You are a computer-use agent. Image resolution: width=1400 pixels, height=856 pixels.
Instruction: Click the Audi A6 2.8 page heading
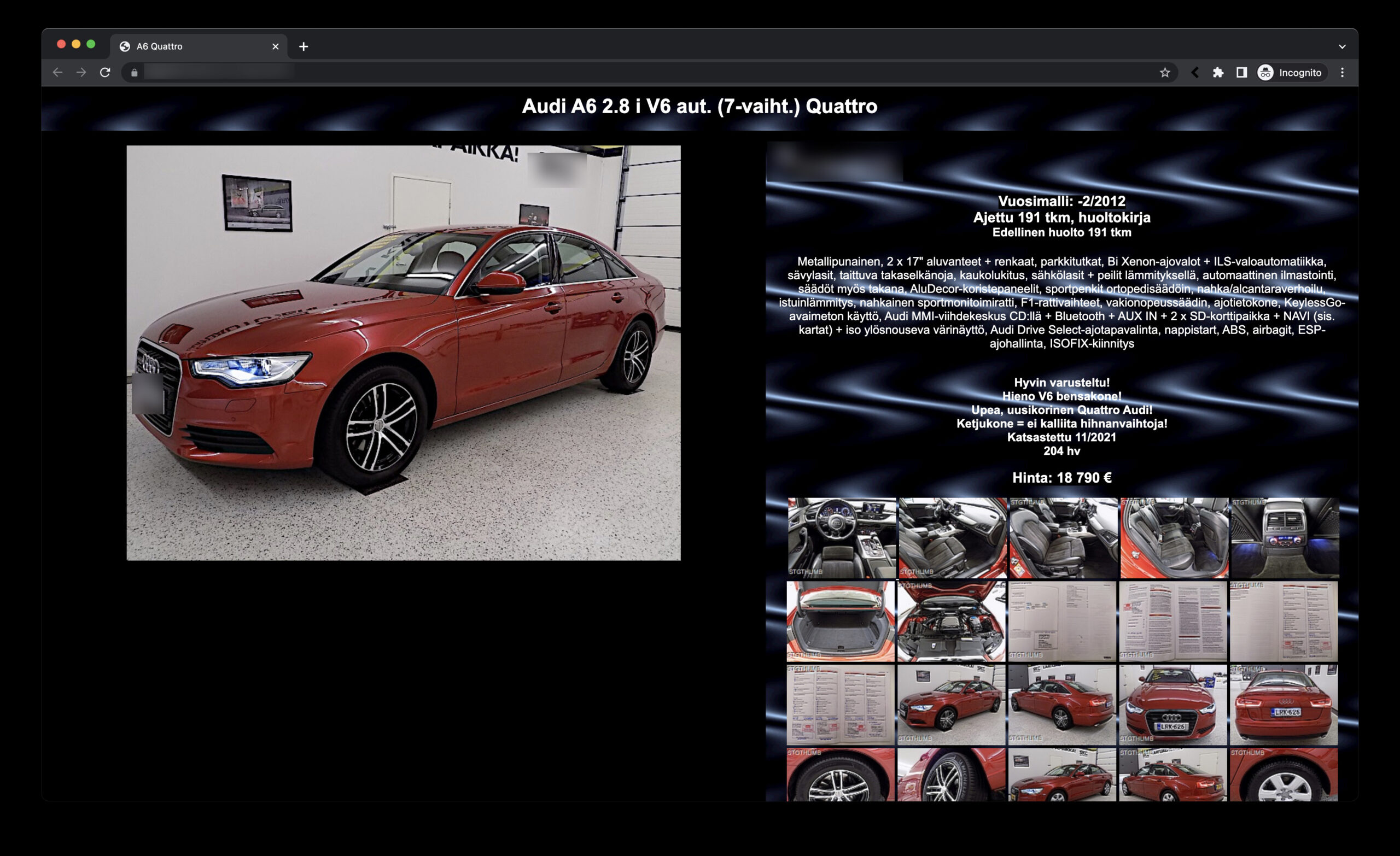tap(699, 106)
